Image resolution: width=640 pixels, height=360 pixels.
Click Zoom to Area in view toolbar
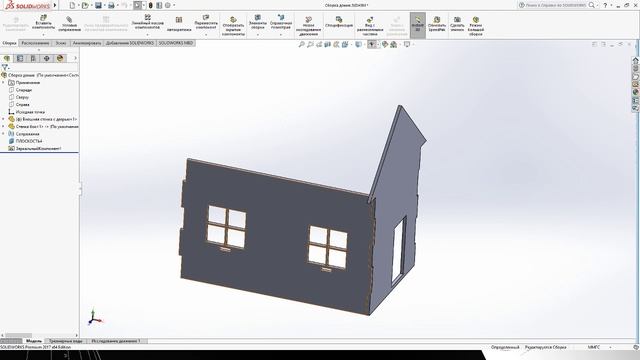pos(310,44)
